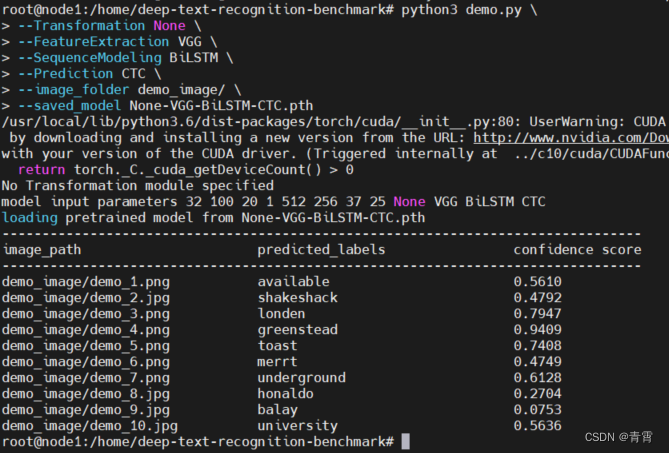
Task: Click the terminal cursor at the last prompt
Action: (404, 441)
